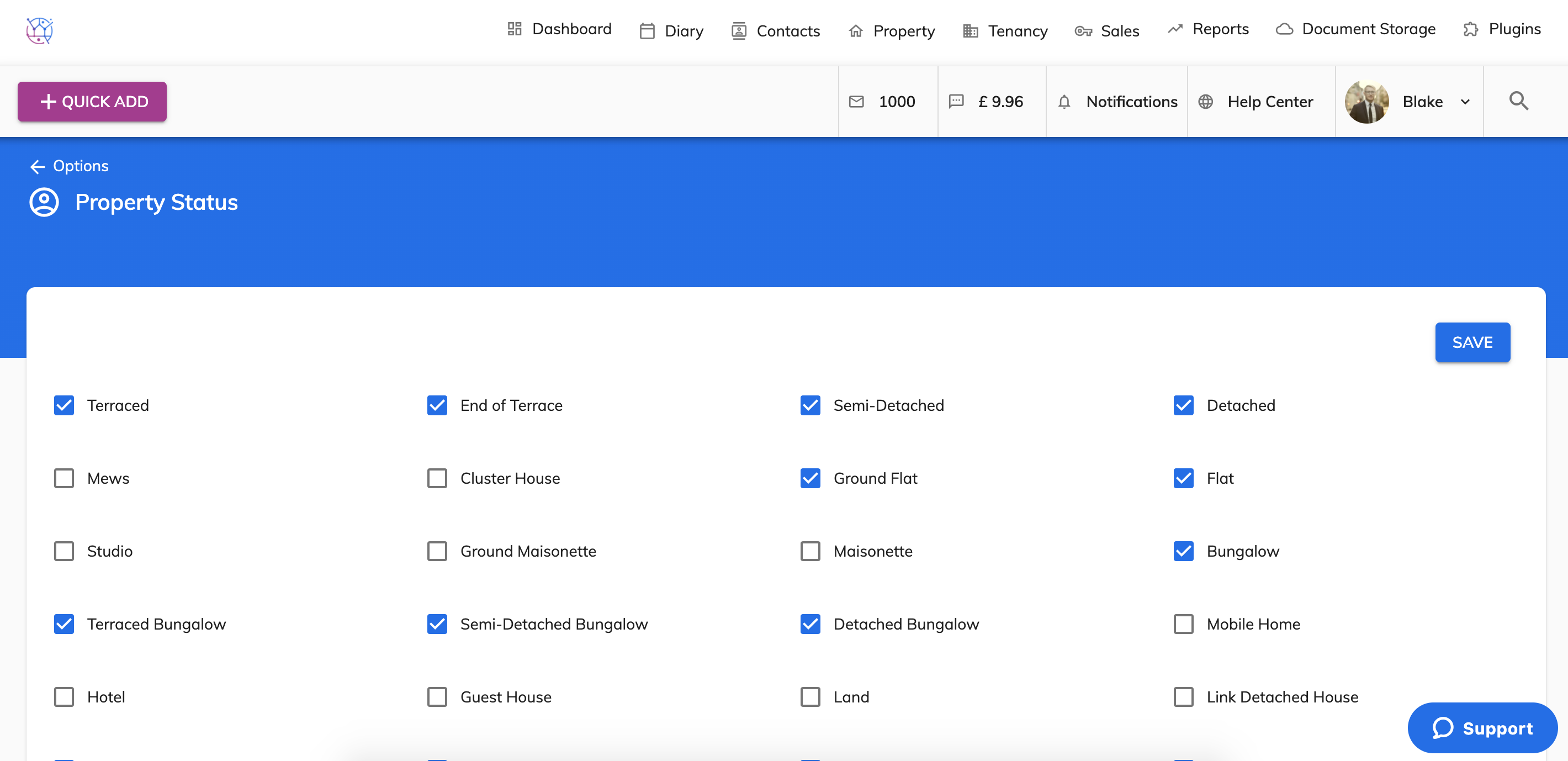Click the QUICK ADD button
This screenshot has width=1568, height=761.
(92, 102)
